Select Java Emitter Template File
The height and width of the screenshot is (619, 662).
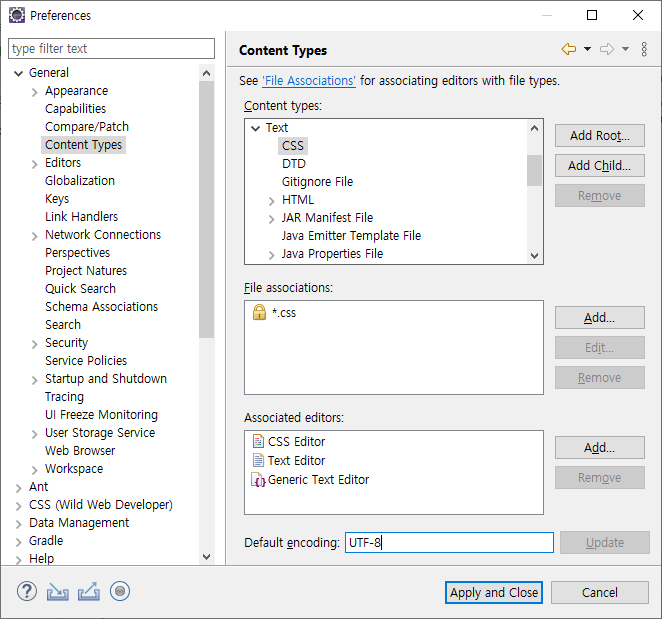(351, 236)
